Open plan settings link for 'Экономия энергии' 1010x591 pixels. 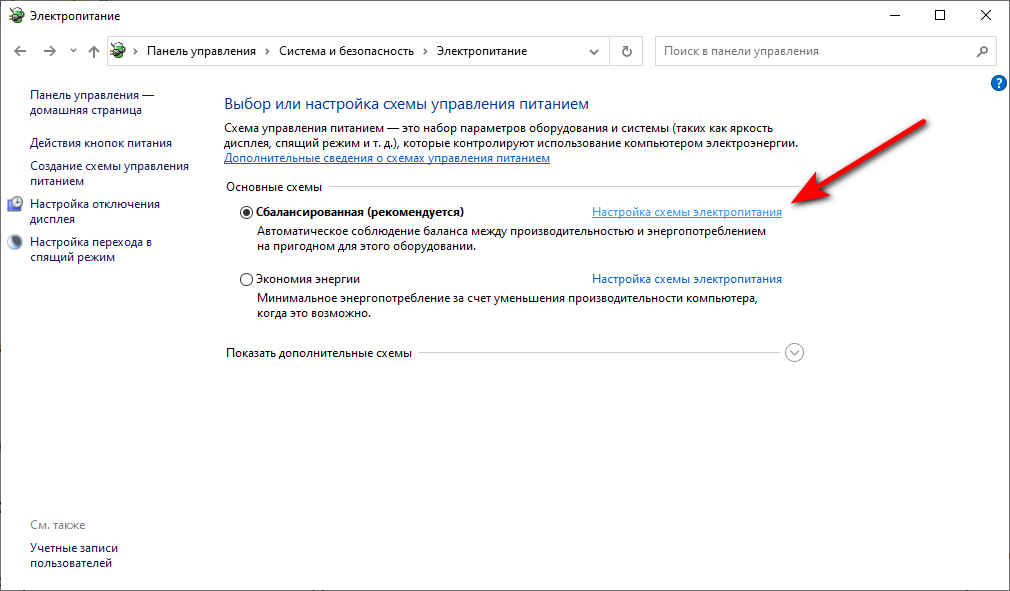click(x=687, y=279)
